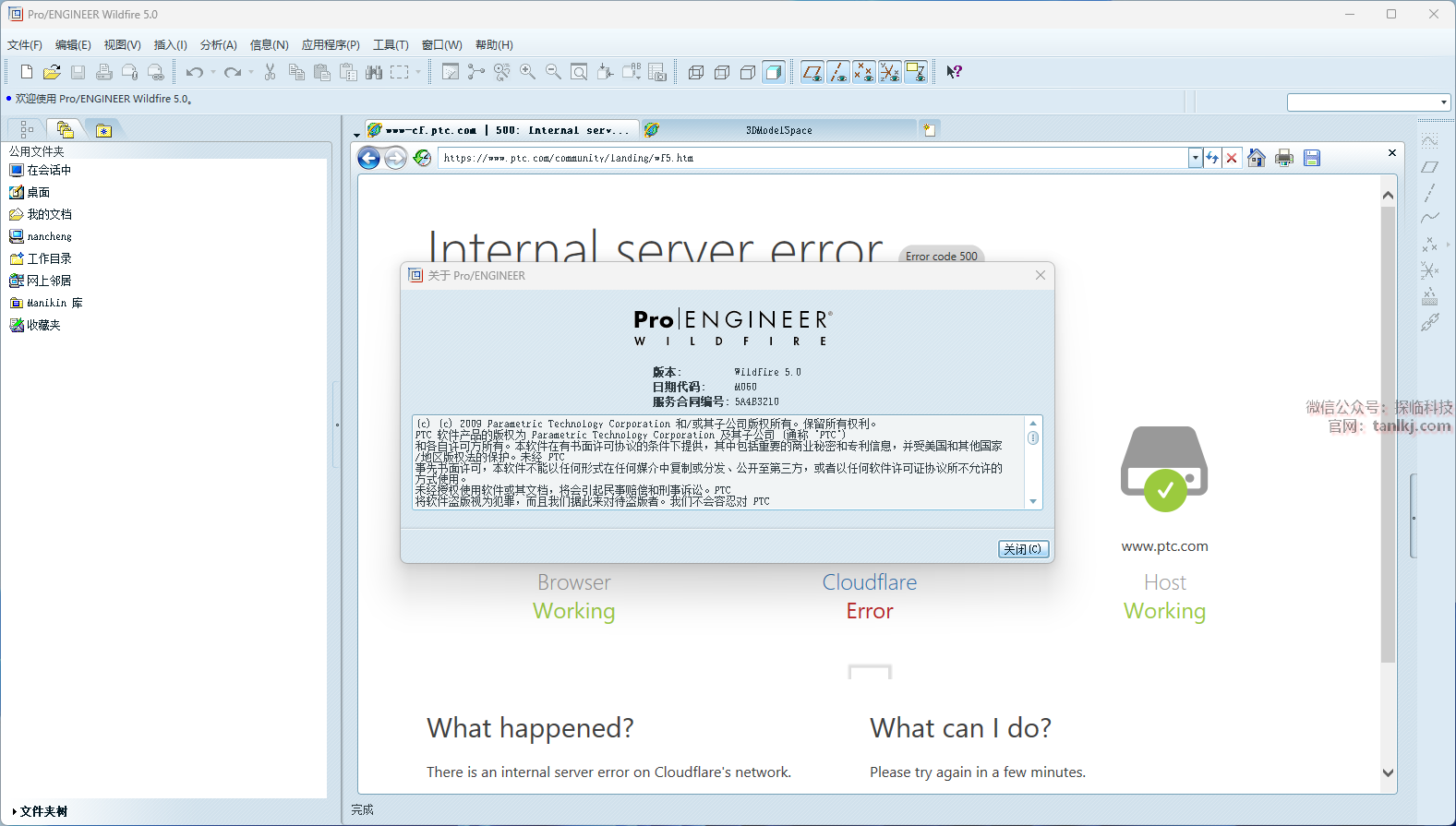Click the browser page vertical scrollbar

(1388, 434)
